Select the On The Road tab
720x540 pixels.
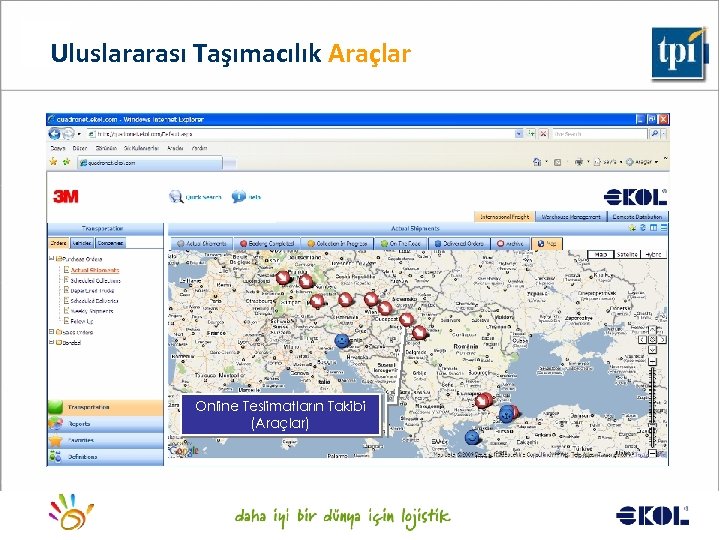(x=401, y=244)
